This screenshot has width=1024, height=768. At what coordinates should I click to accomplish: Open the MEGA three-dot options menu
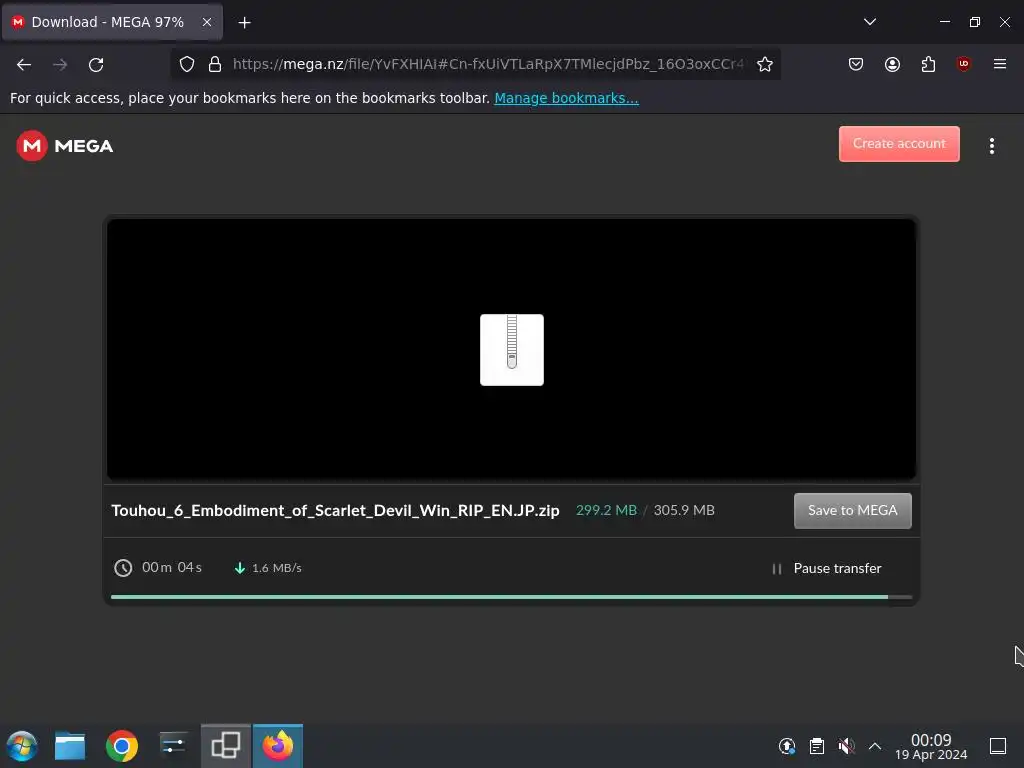coord(991,146)
